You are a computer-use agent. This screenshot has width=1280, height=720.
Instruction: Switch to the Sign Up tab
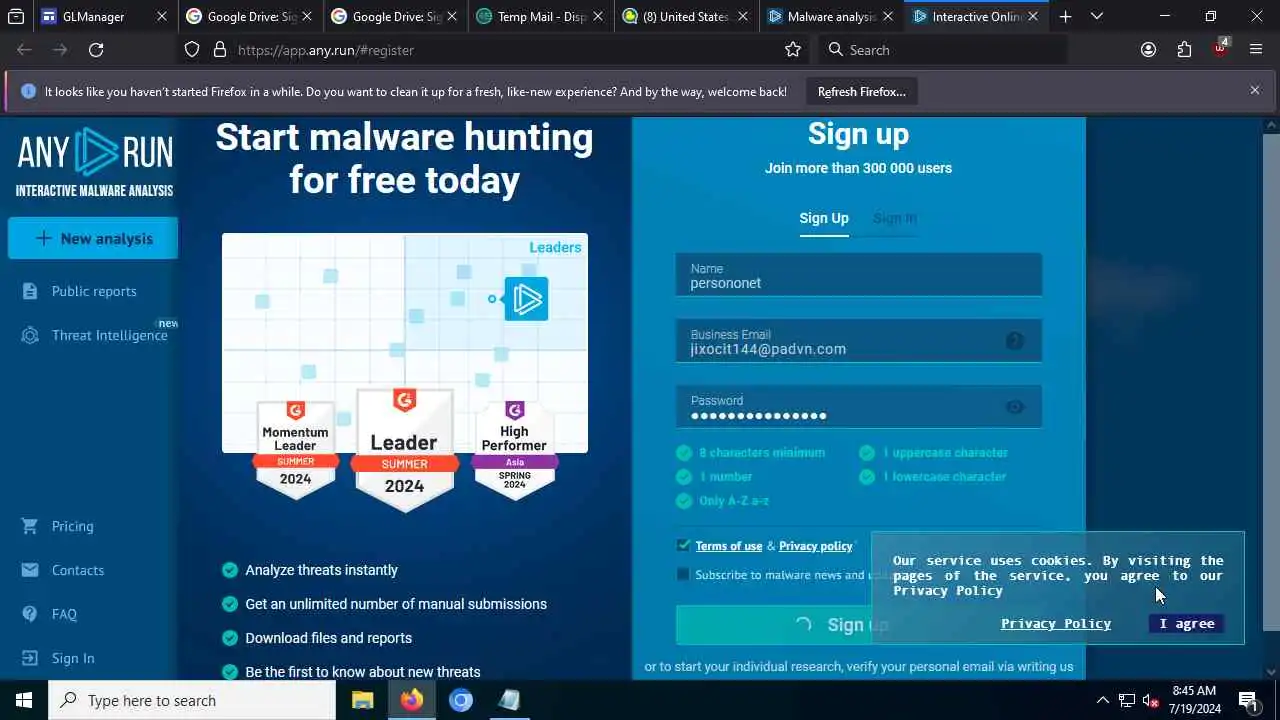[x=824, y=218]
